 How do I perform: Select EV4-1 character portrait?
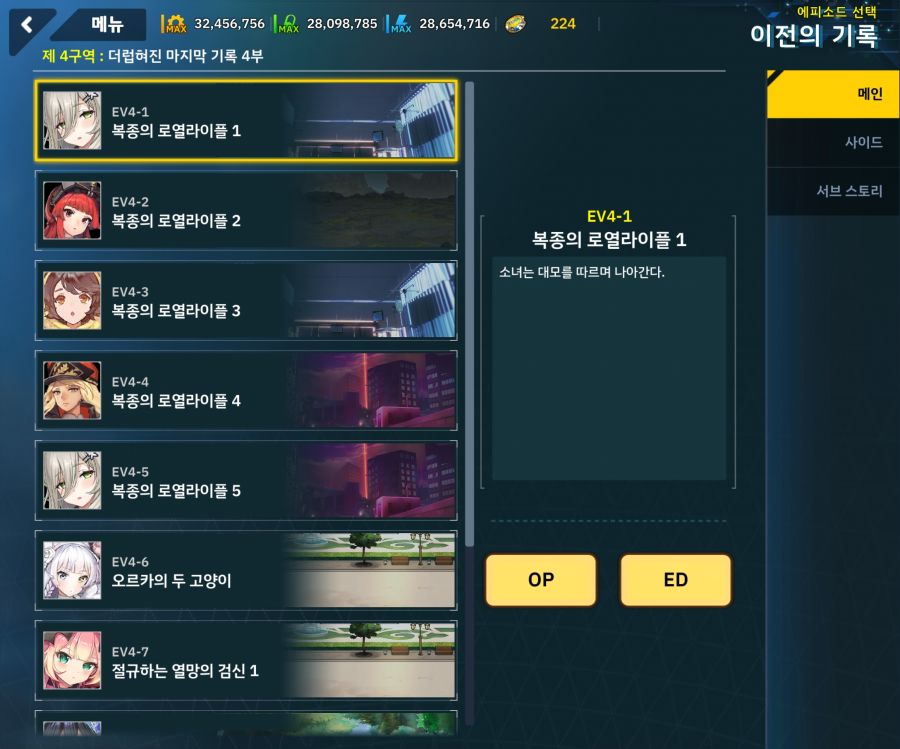72,121
